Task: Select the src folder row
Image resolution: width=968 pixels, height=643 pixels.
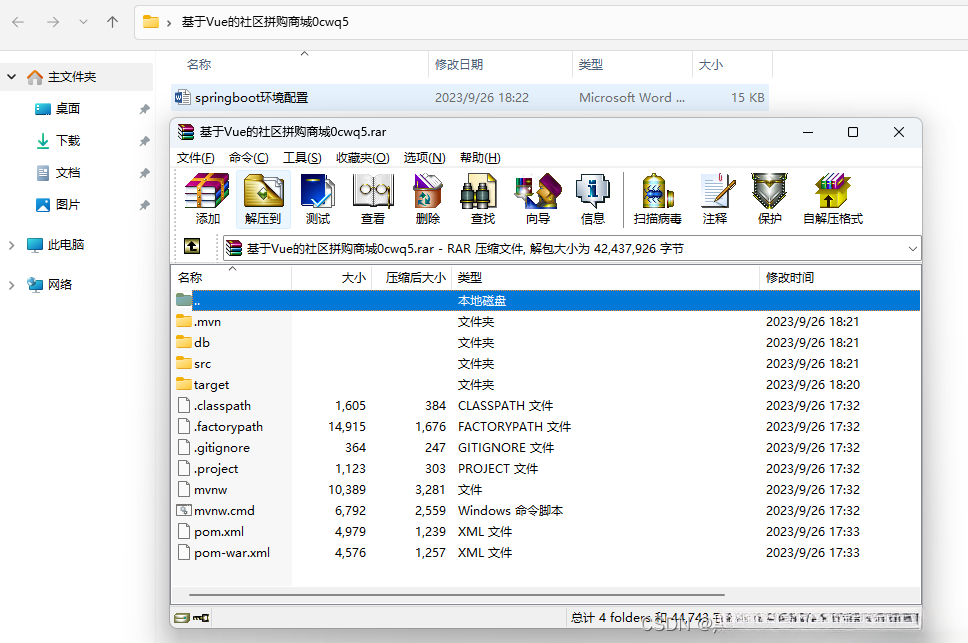Action: click(547, 363)
